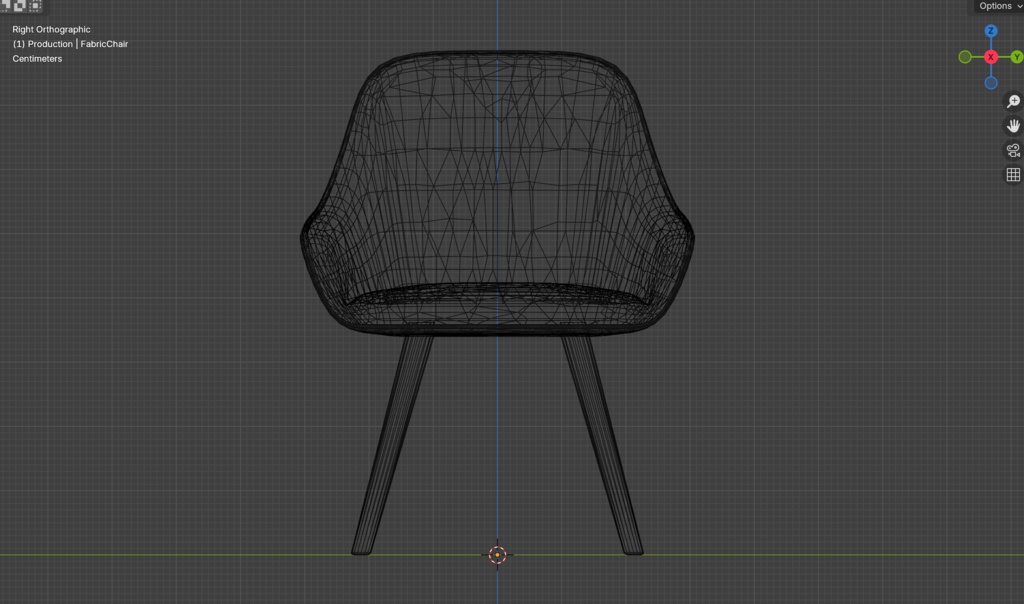Click the "(1) Production | FabricChair" label
Screen dimensions: 1024x604
tap(70, 44)
